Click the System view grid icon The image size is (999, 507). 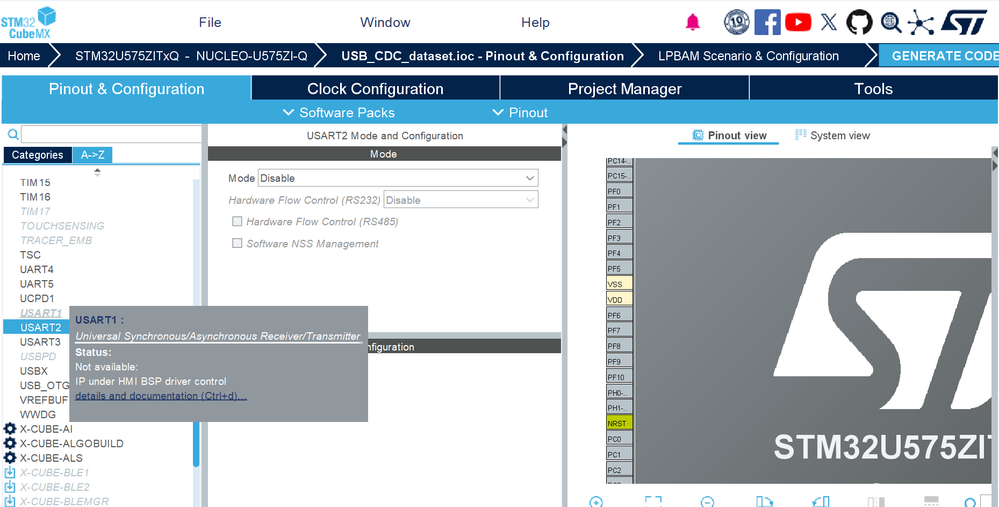point(800,135)
